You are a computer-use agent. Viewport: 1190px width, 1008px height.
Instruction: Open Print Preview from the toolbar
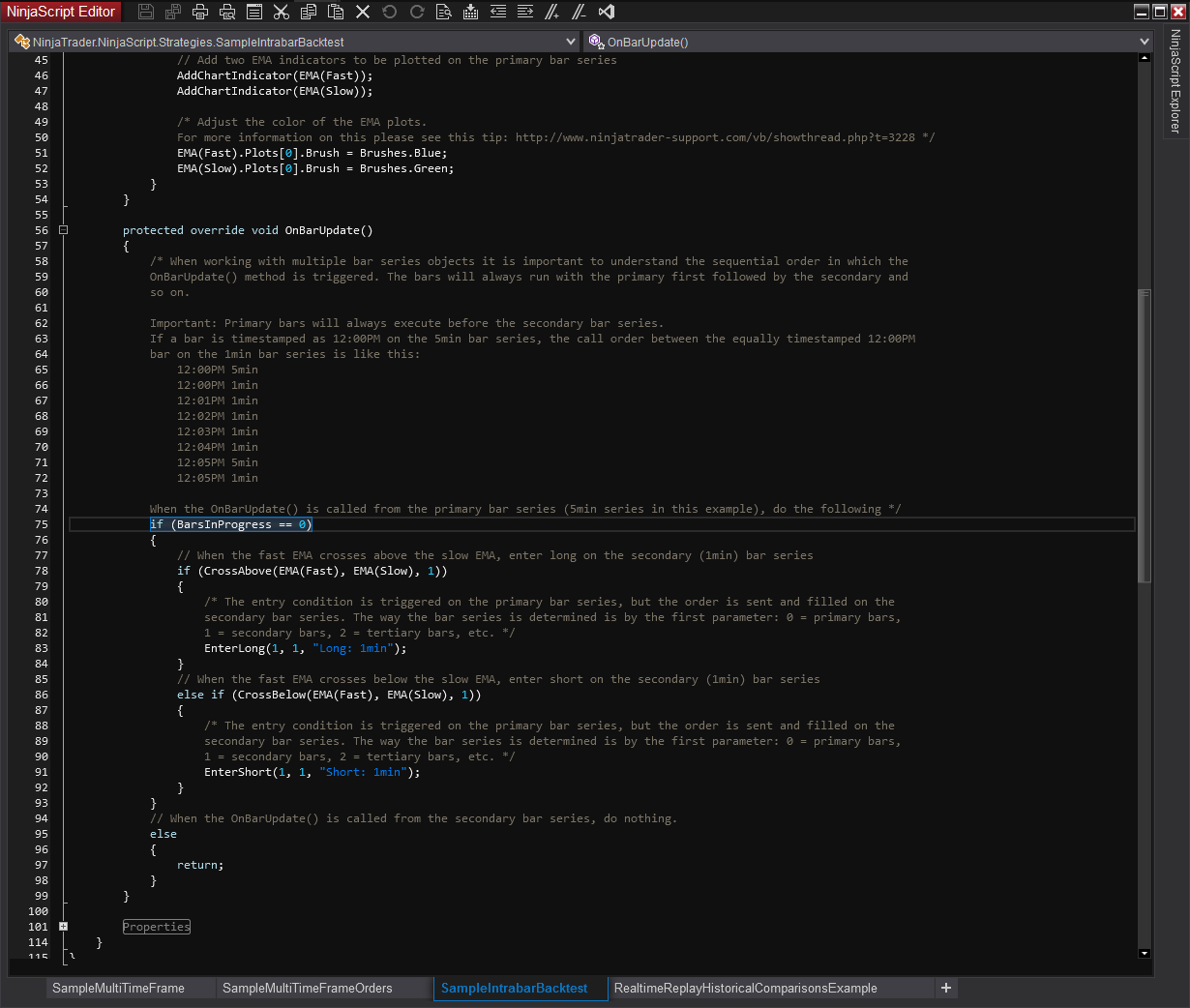pos(227,12)
